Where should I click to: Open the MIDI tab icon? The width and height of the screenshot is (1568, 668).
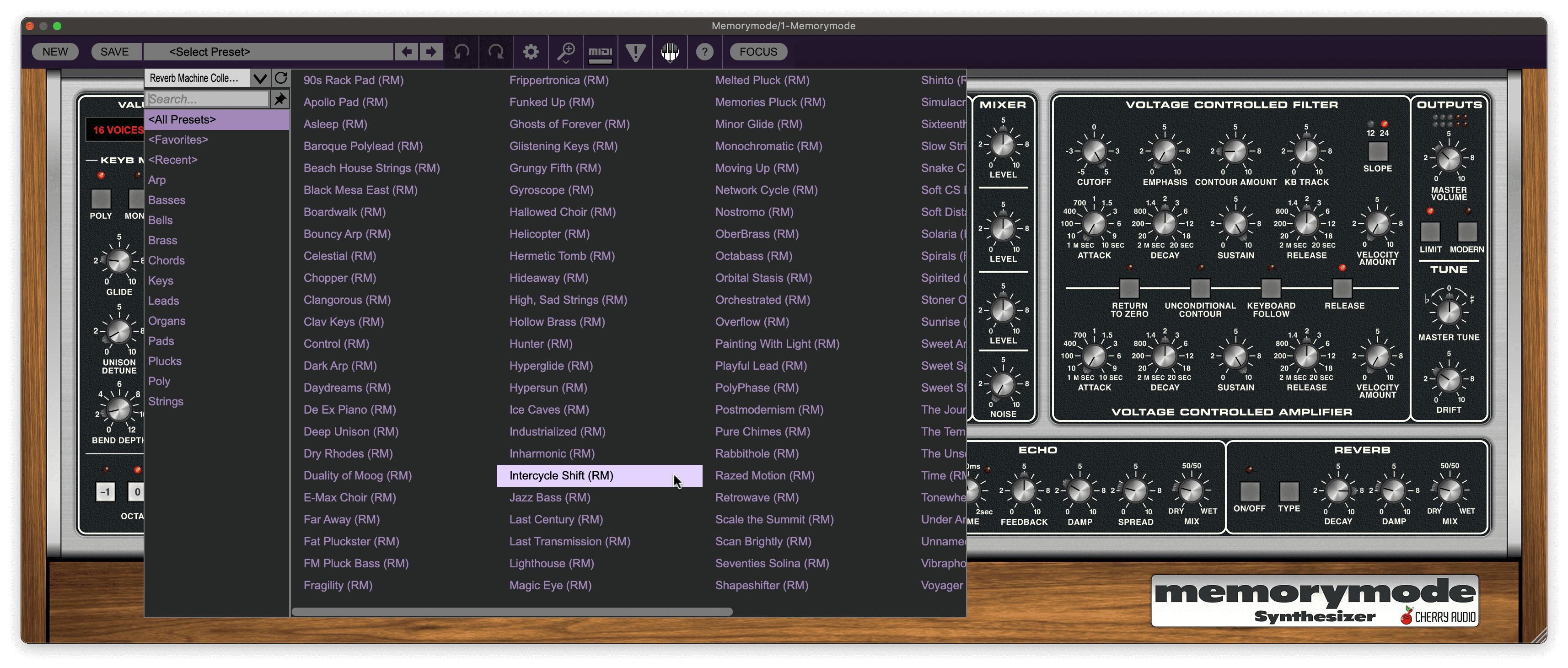(600, 52)
